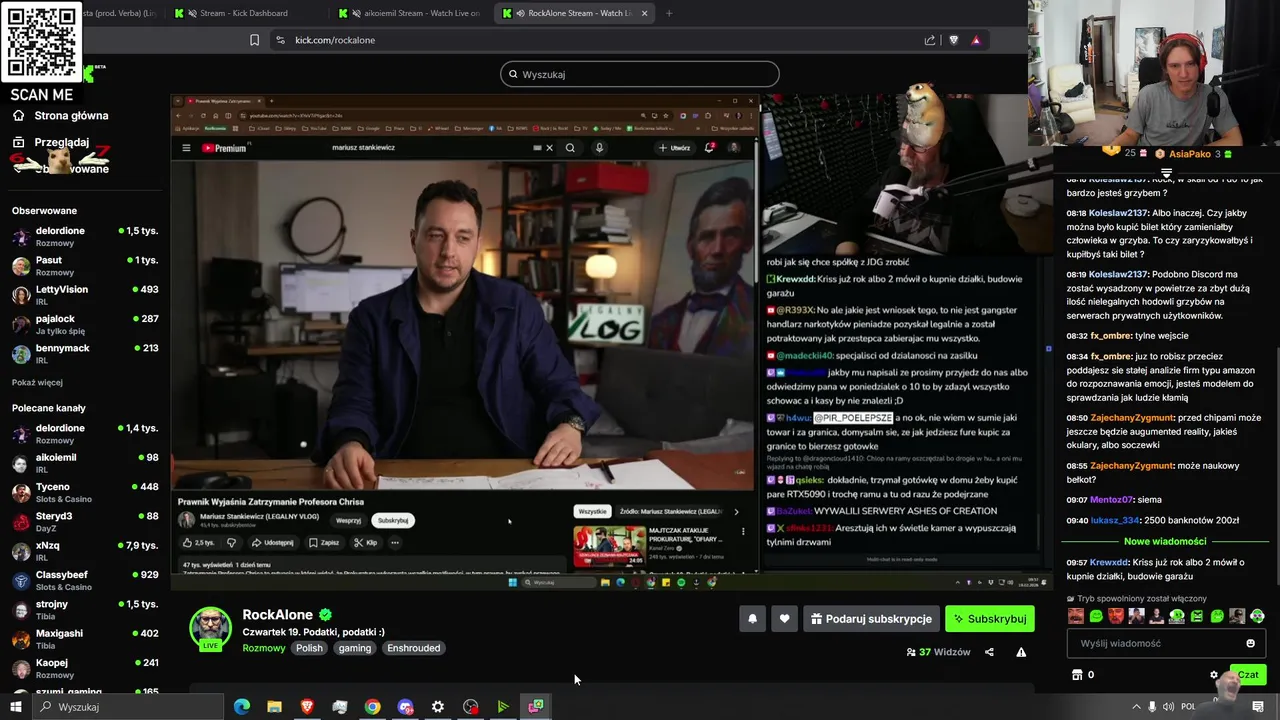Expand Pokaż więcej under Obserwowane
Screen dimensions: 1280x720
37,382
